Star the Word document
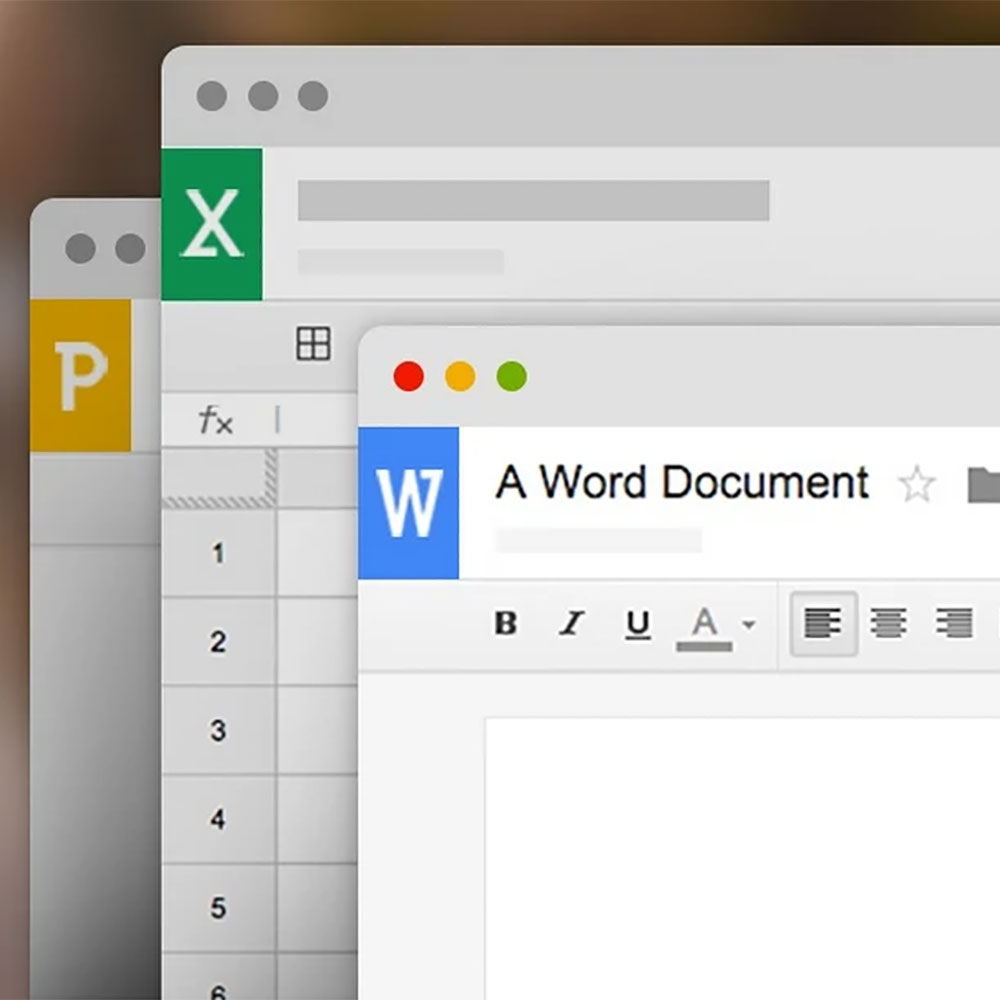1000x1000 pixels. click(x=916, y=484)
